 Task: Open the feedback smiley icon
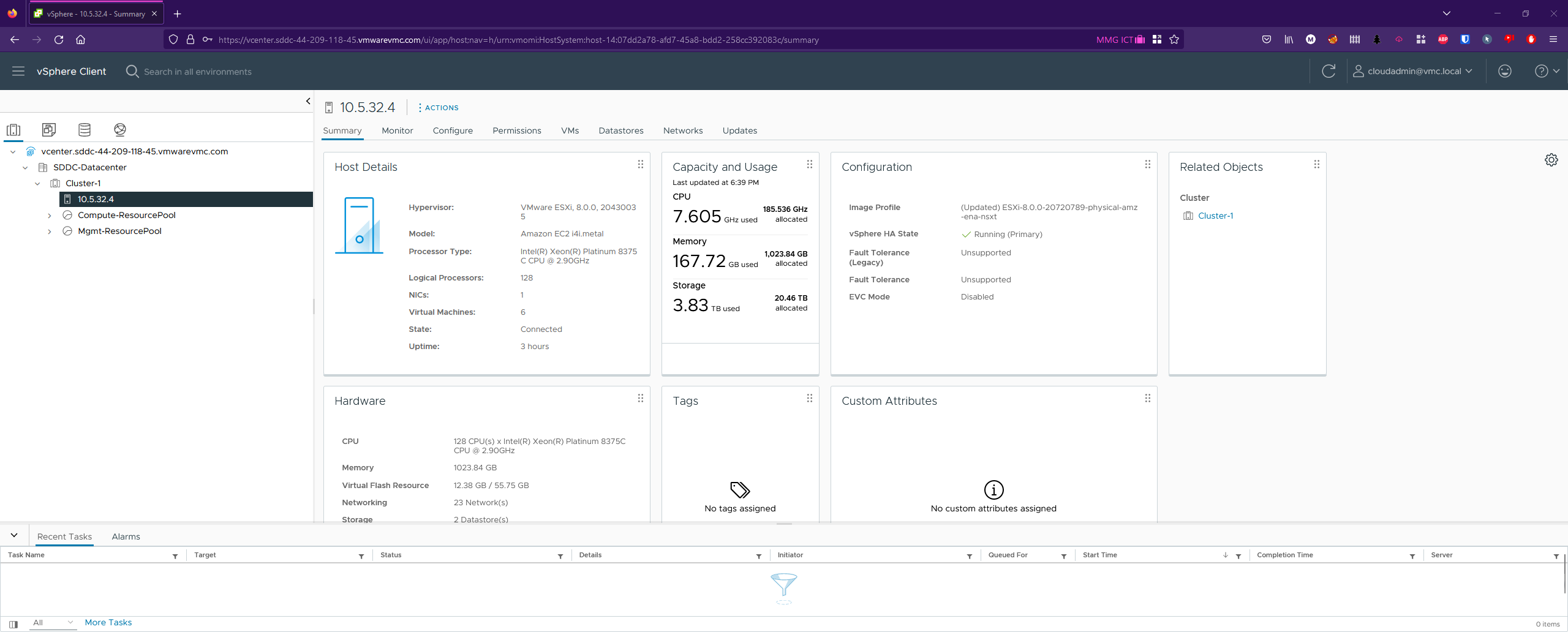1505,71
